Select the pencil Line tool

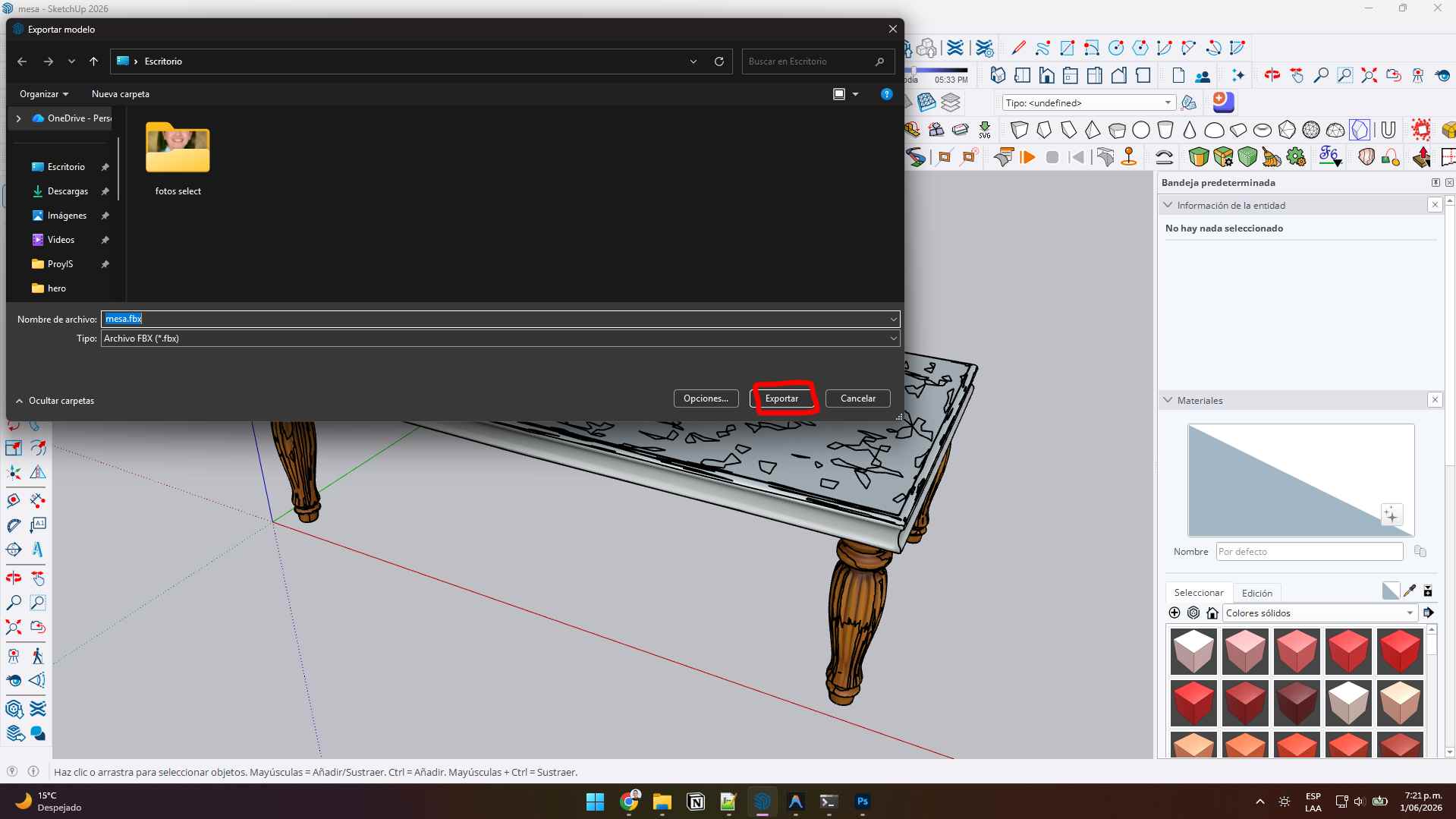(1018, 49)
